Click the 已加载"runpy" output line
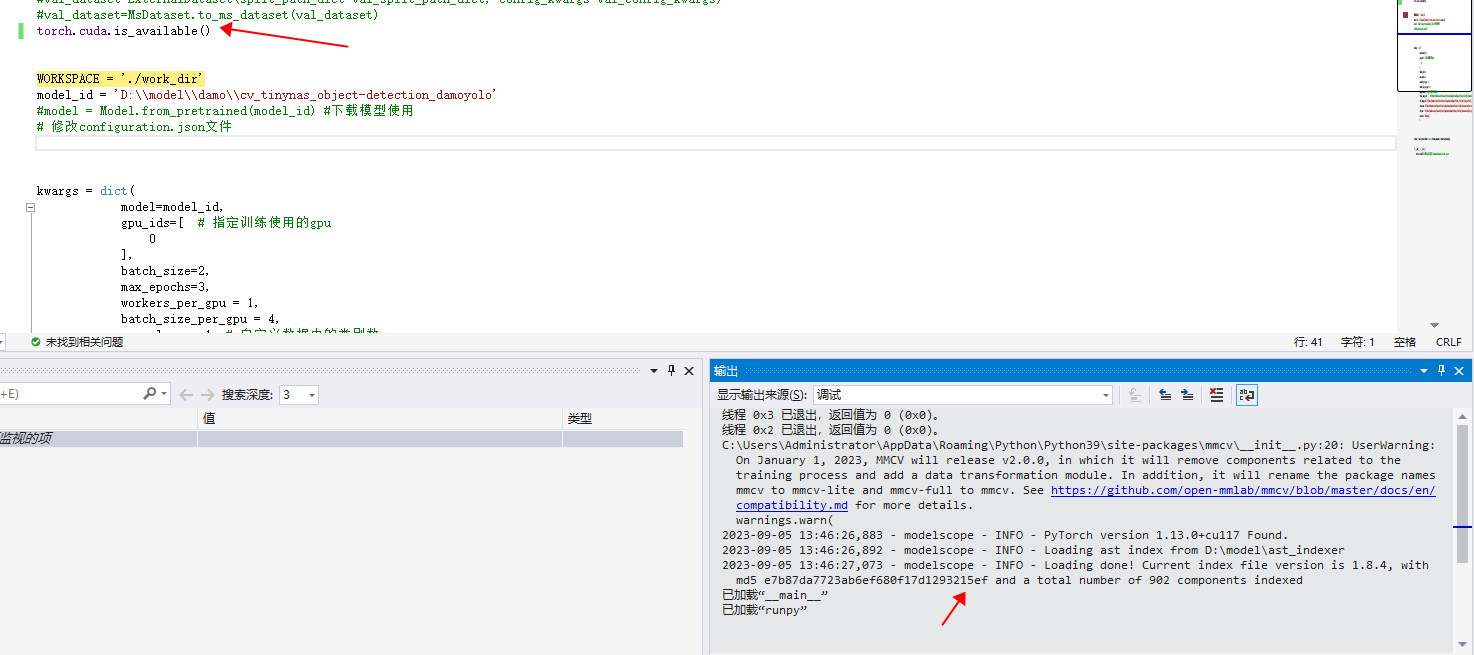The height and width of the screenshot is (655, 1474). coord(764,610)
